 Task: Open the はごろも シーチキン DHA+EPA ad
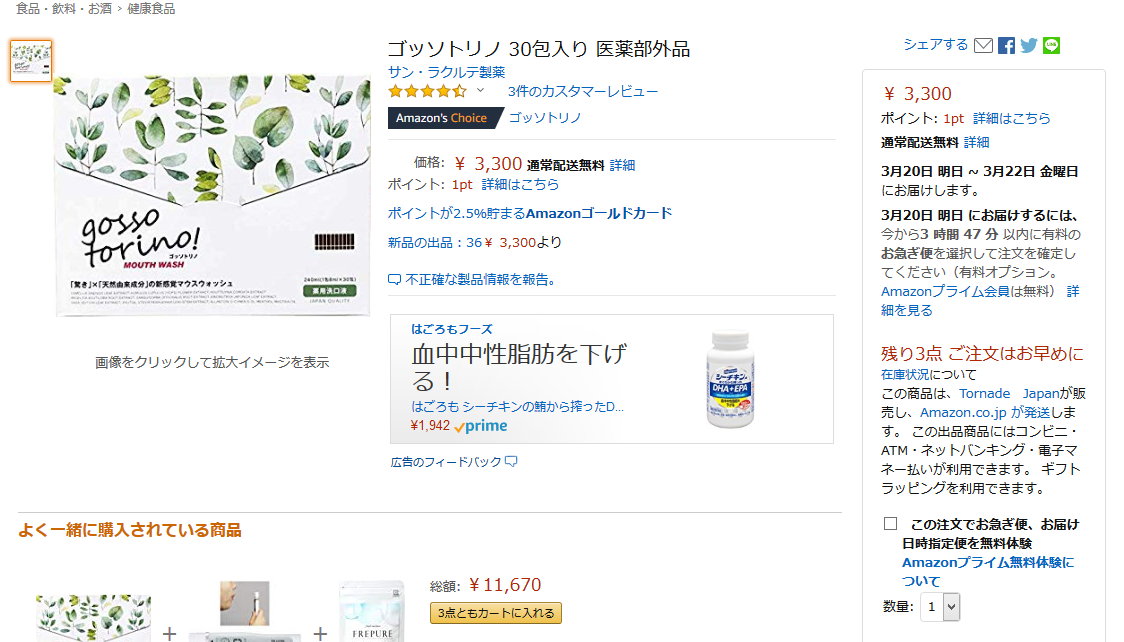pos(611,378)
